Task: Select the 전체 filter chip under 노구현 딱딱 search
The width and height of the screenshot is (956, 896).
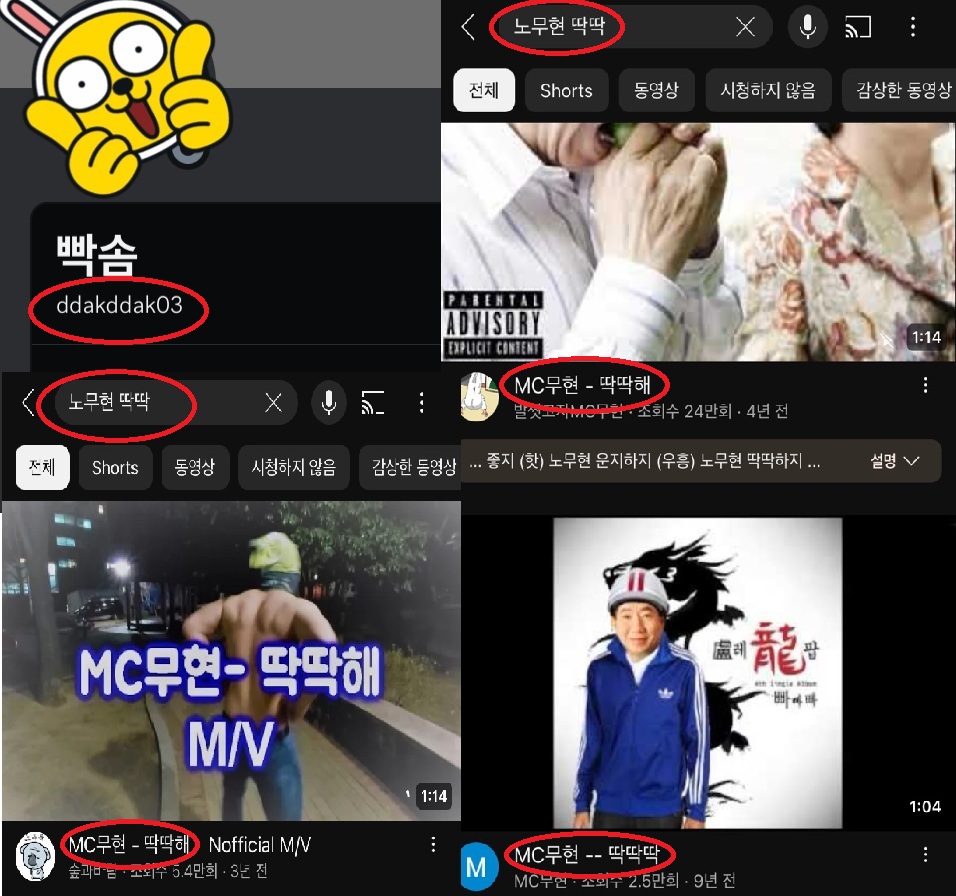Action: pos(42,468)
